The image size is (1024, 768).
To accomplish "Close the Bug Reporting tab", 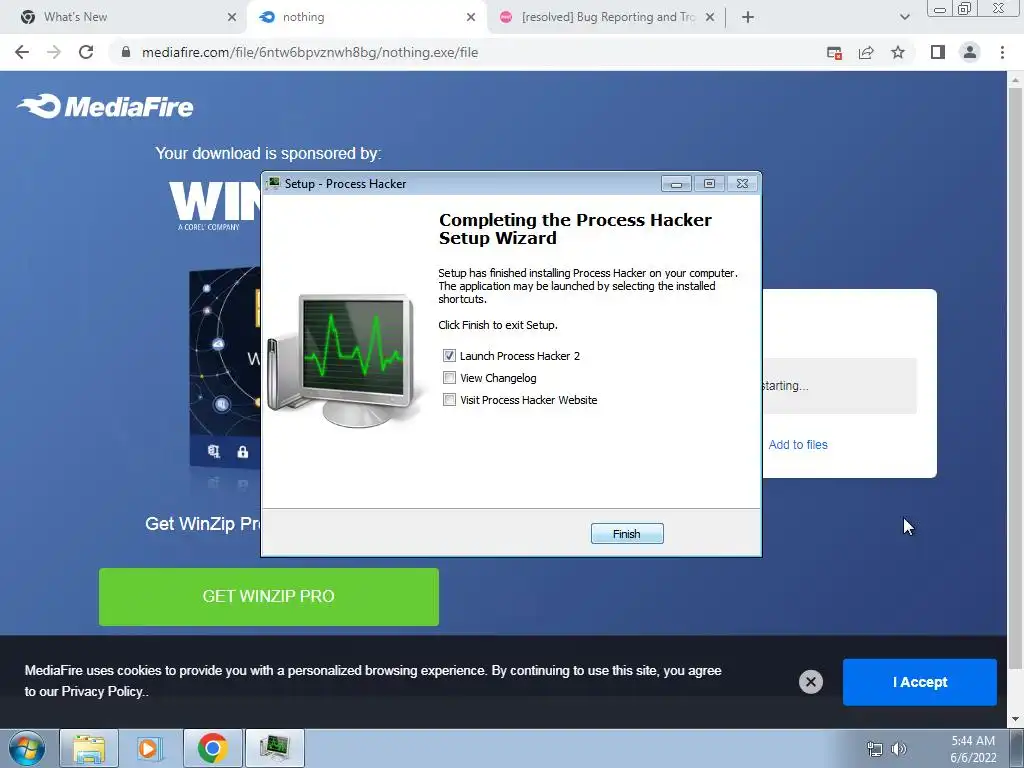I will point(710,17).
